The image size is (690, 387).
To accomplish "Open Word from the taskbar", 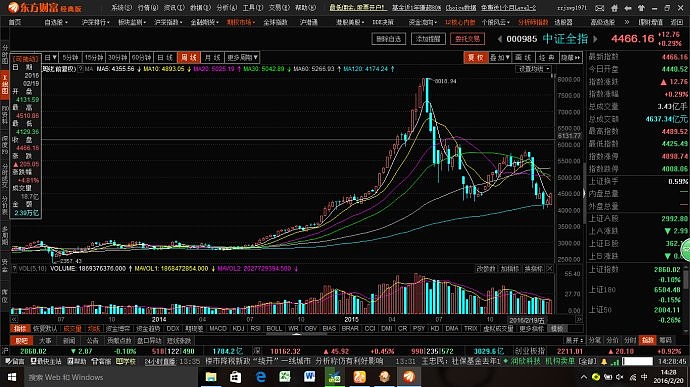I will tap(310, 377).
